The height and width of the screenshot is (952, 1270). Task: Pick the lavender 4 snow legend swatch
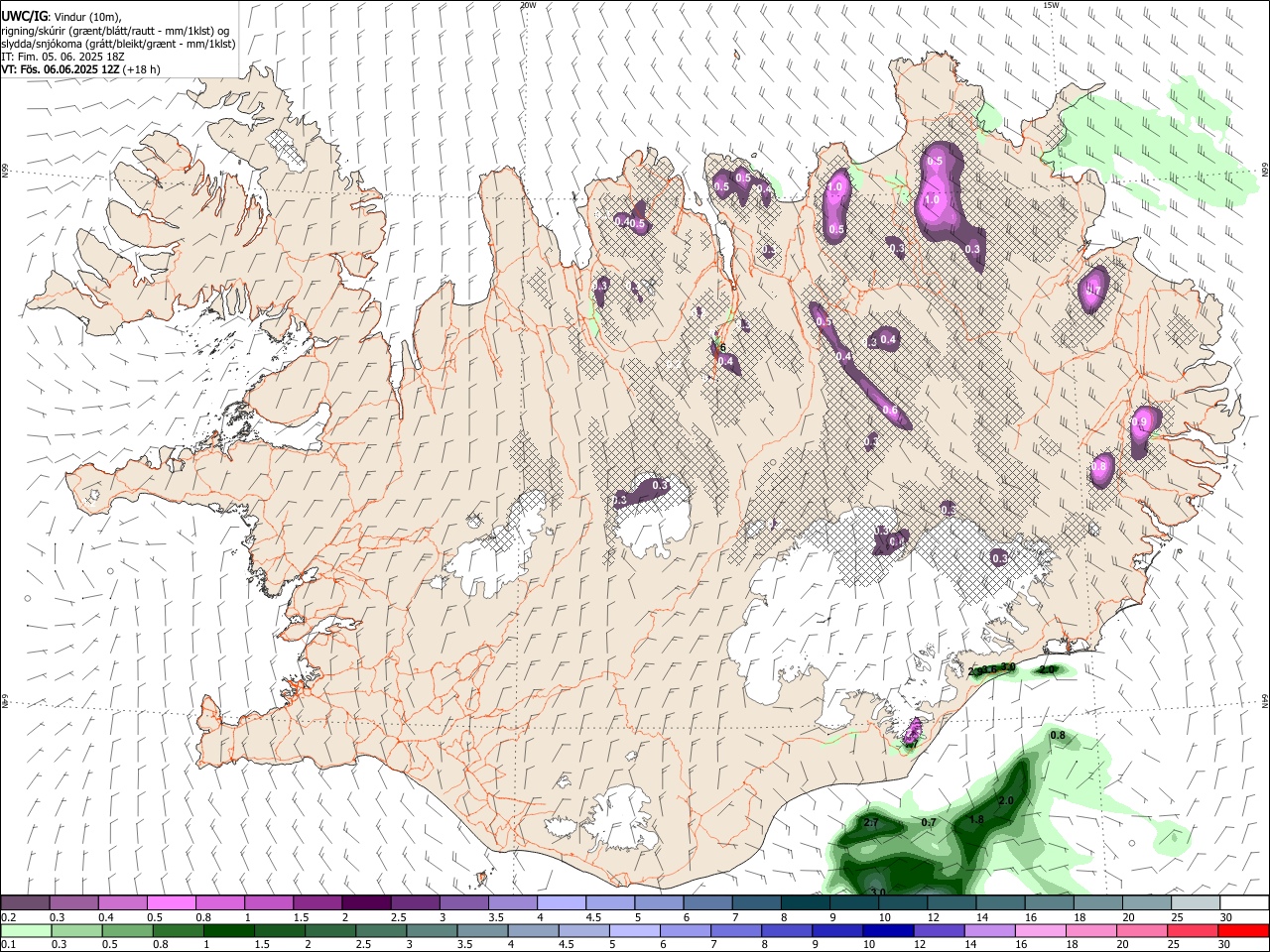tap(562, 903)
